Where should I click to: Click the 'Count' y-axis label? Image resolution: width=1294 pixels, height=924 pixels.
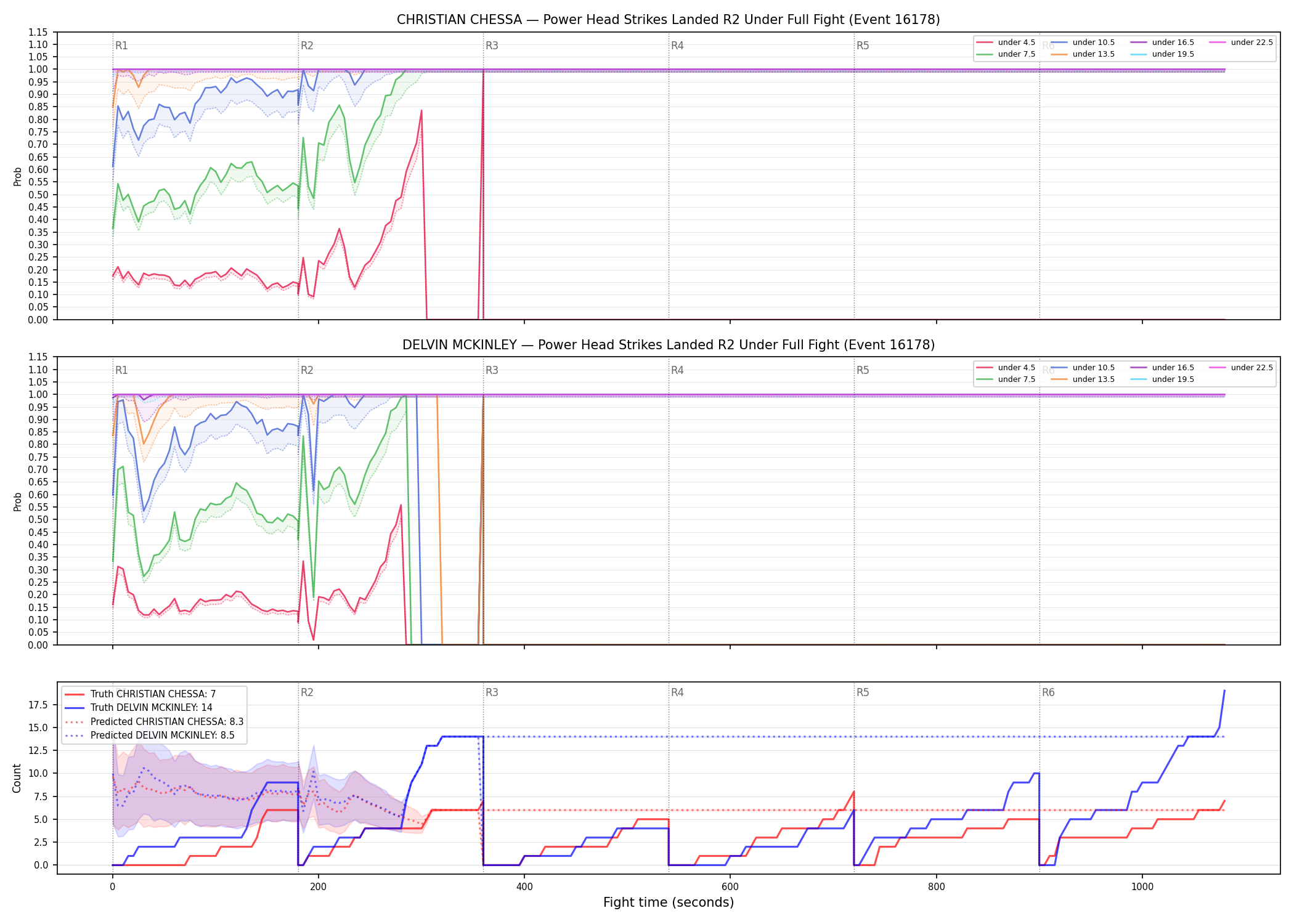pos(17,778)
